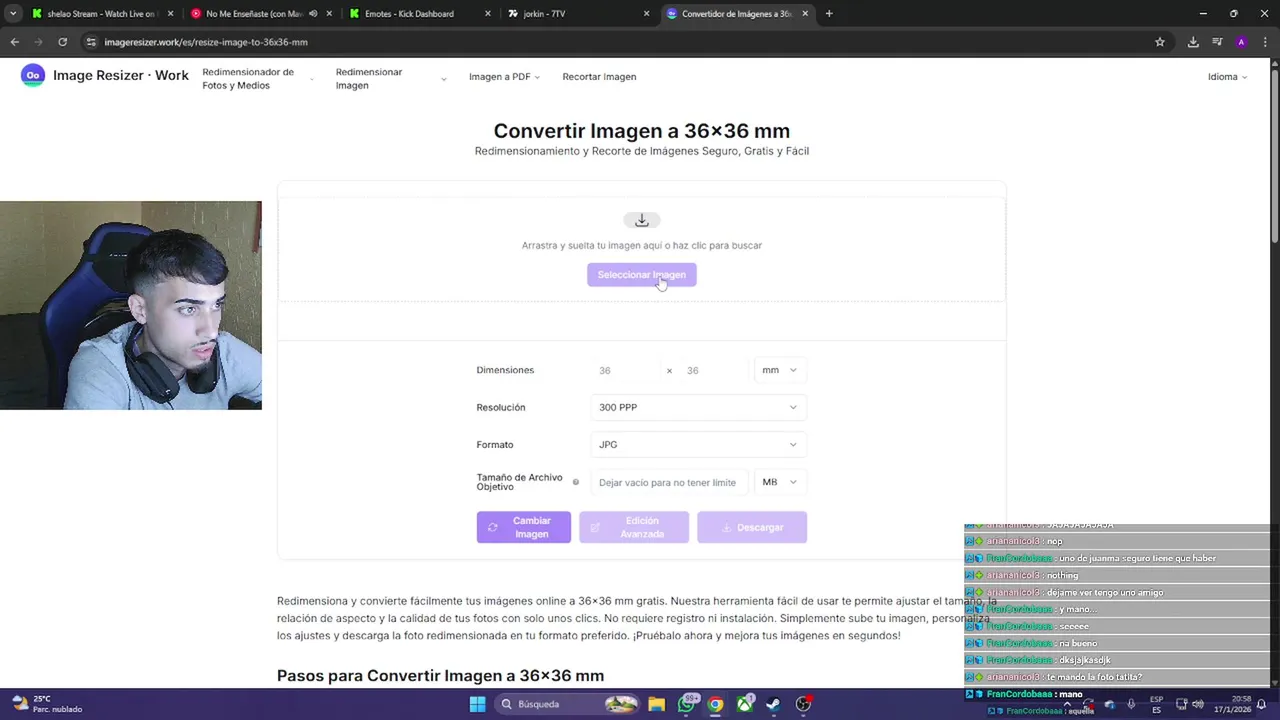Open the volume speaker icon in tray

(x=1198, y=704)
